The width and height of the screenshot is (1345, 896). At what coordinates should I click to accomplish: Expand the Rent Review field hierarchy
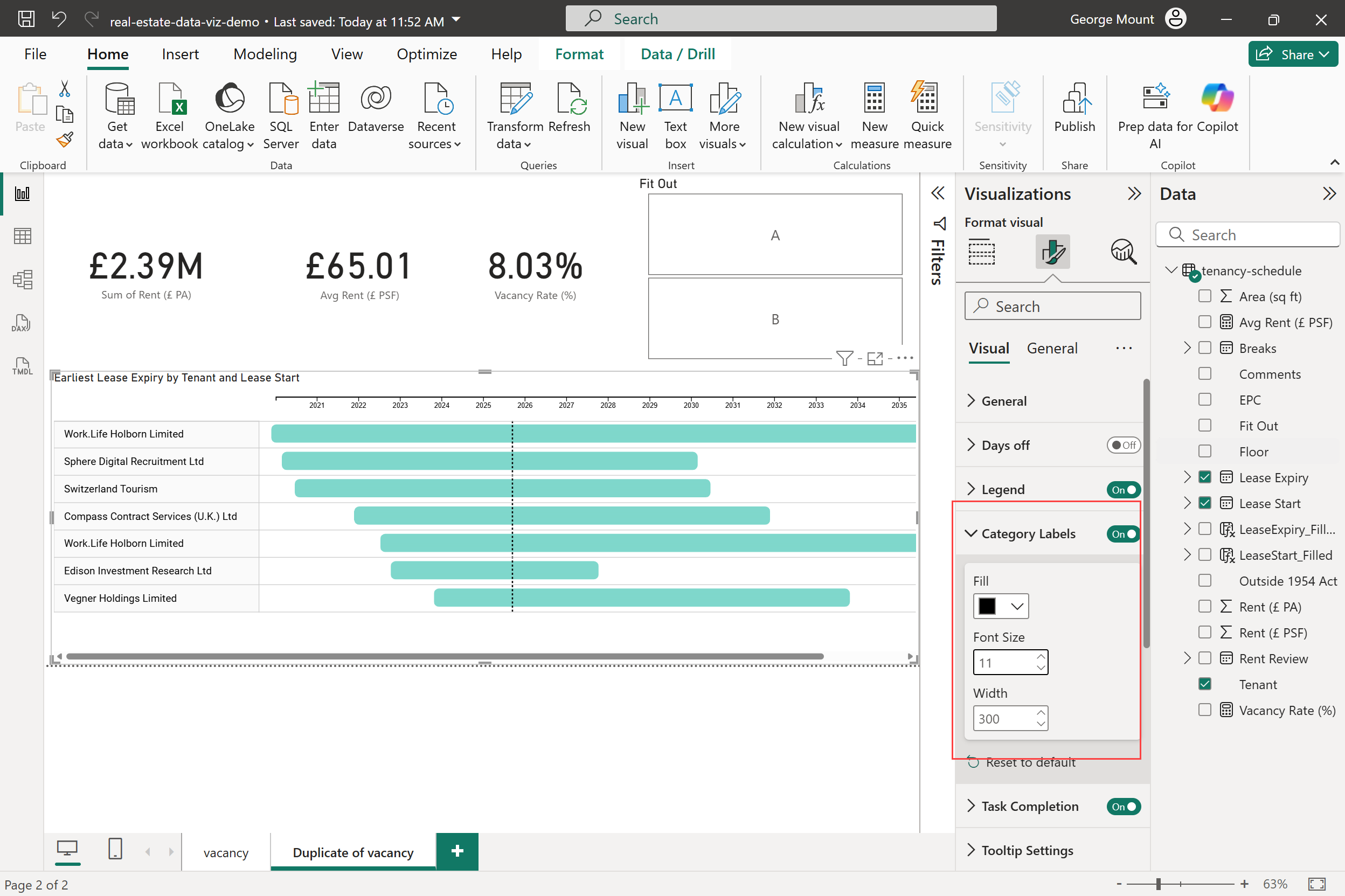pyautogui.click(x=1187, y=658)
